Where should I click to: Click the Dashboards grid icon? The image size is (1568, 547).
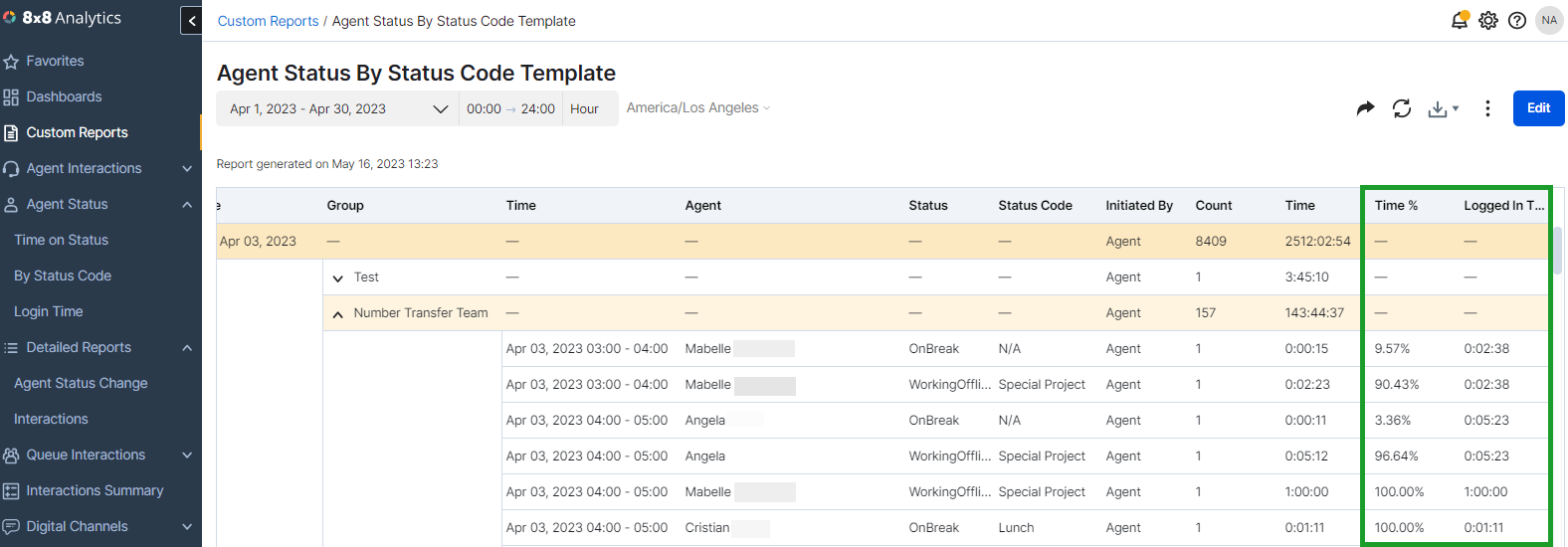coord(11,97)
